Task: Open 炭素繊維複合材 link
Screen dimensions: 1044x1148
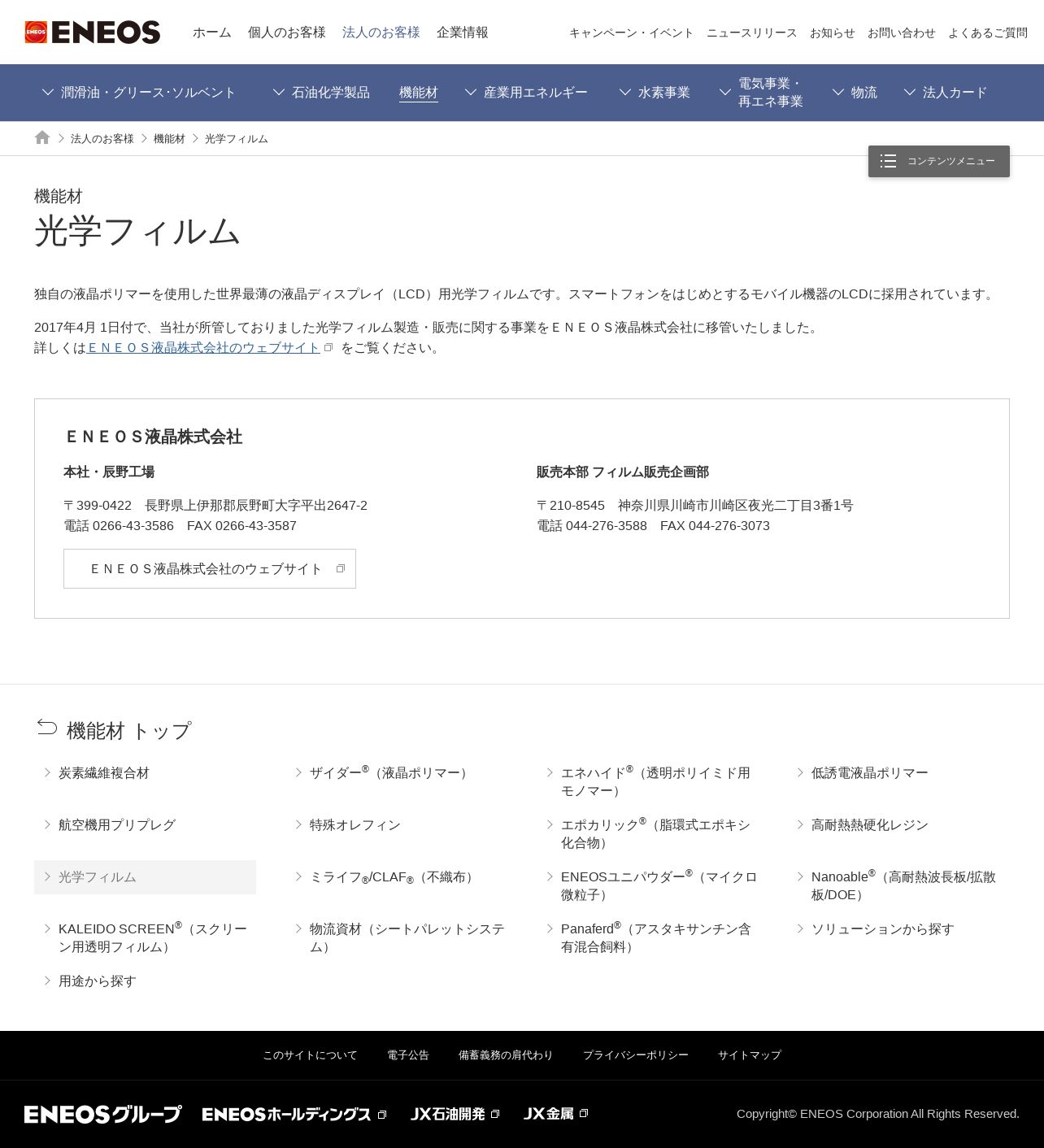Action: (104, 773)
